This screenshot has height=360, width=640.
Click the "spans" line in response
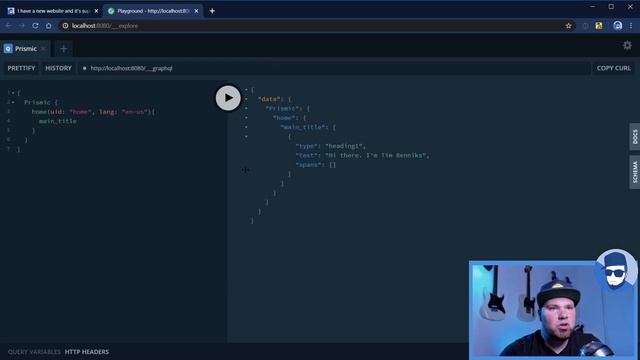coord(316,164)
